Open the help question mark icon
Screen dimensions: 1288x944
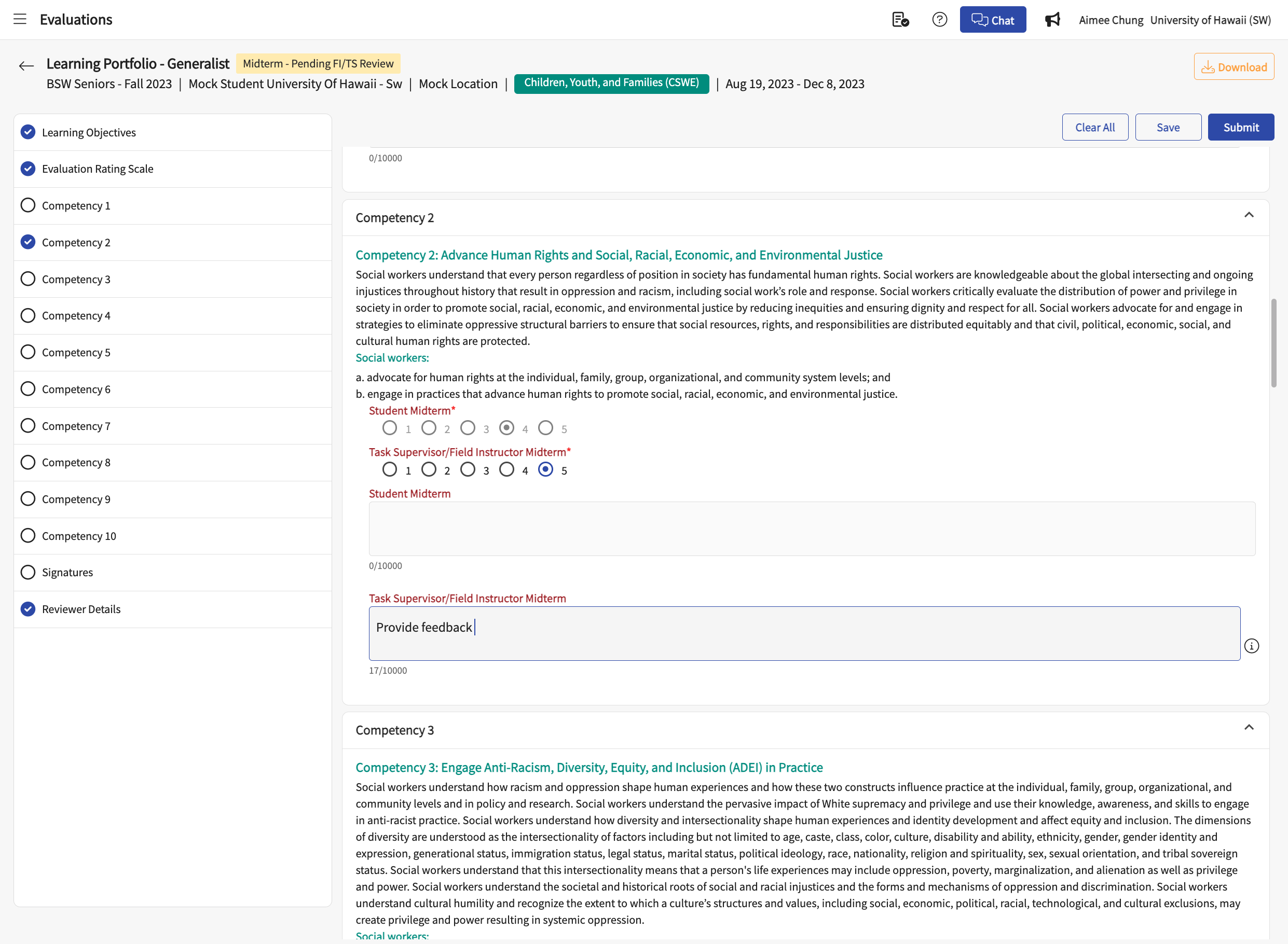point(939,19)
